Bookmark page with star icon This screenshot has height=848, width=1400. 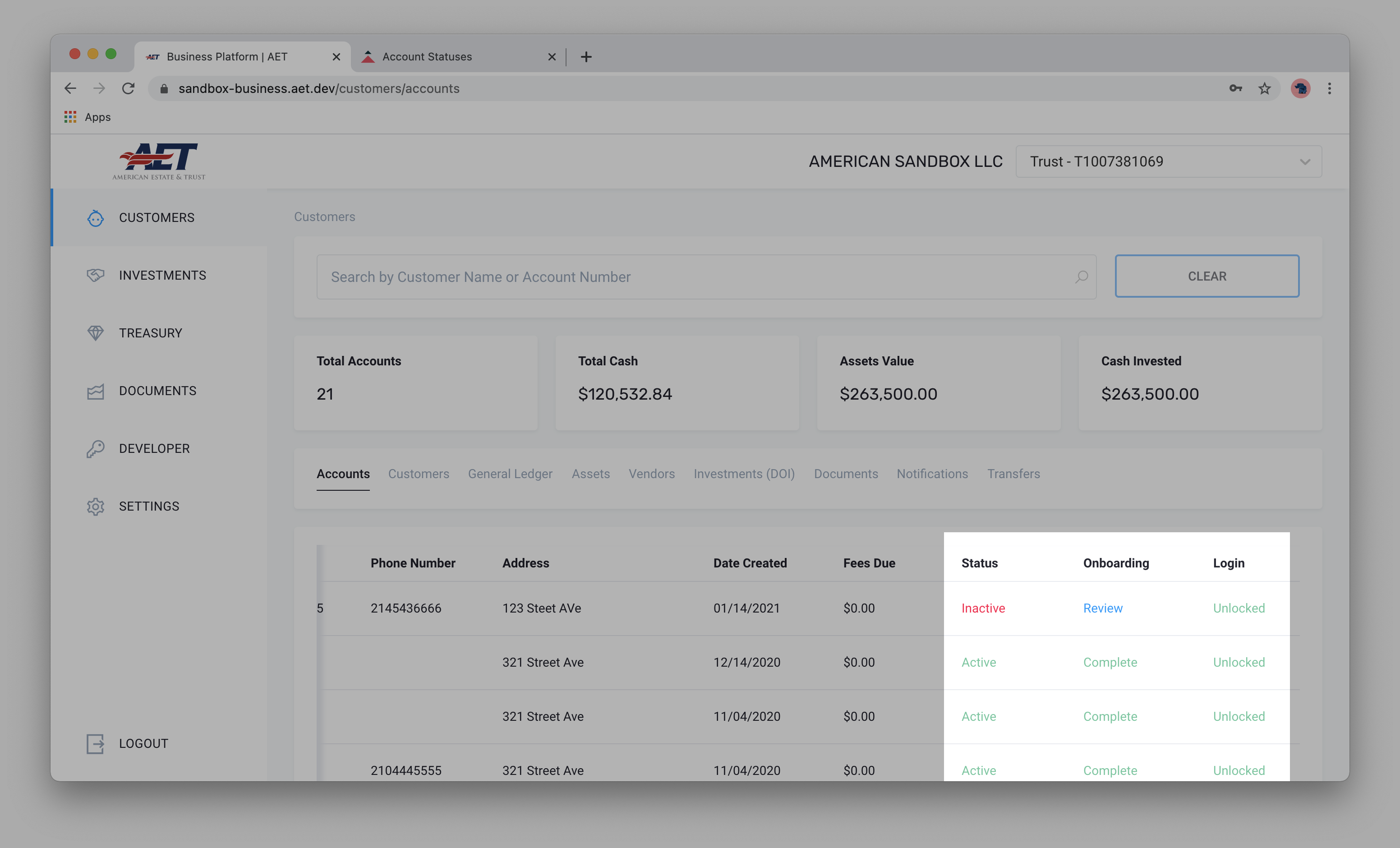[x=1264, y=89]
